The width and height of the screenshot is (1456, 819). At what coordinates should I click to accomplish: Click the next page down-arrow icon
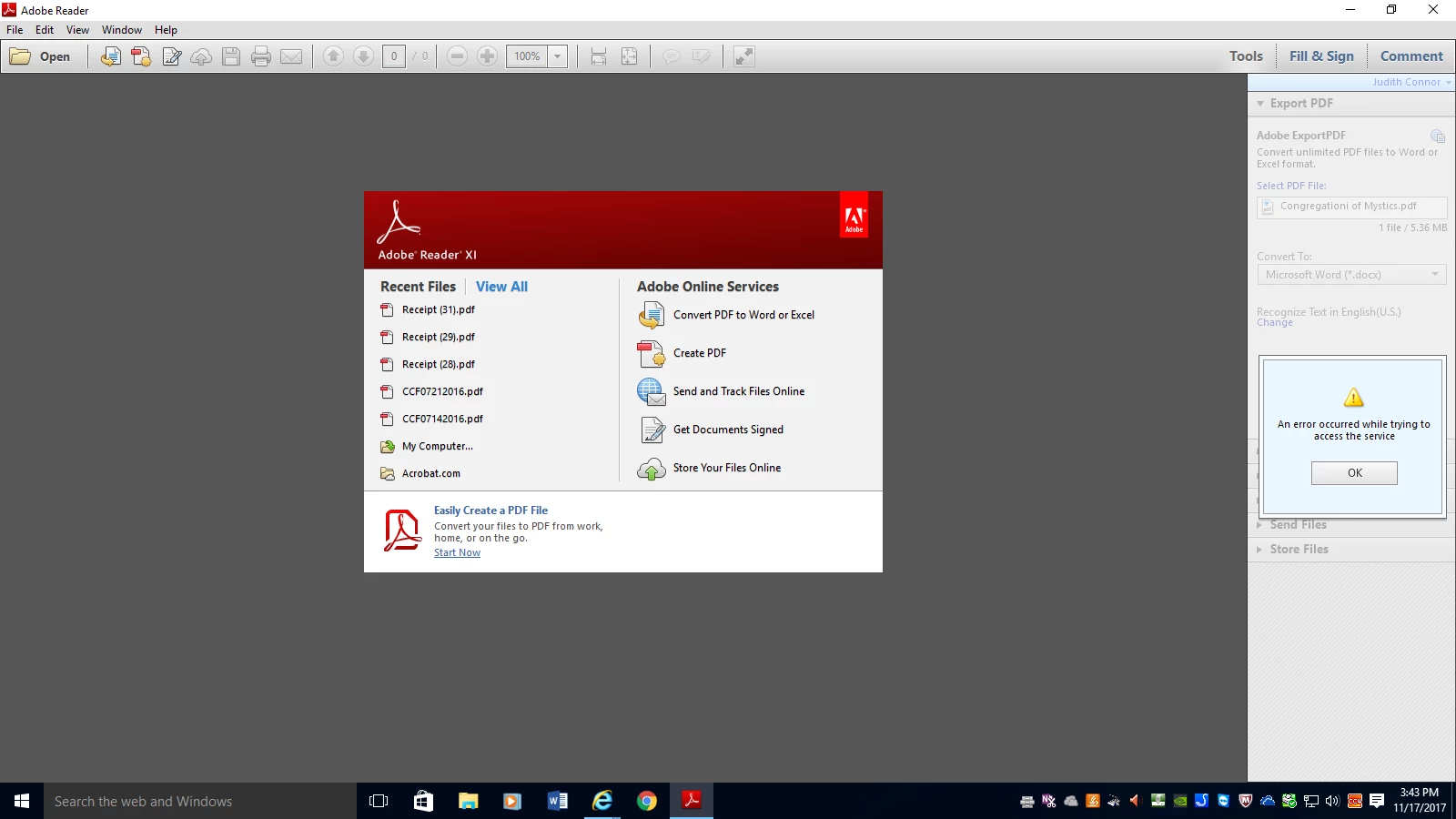[x=363, y=56]
